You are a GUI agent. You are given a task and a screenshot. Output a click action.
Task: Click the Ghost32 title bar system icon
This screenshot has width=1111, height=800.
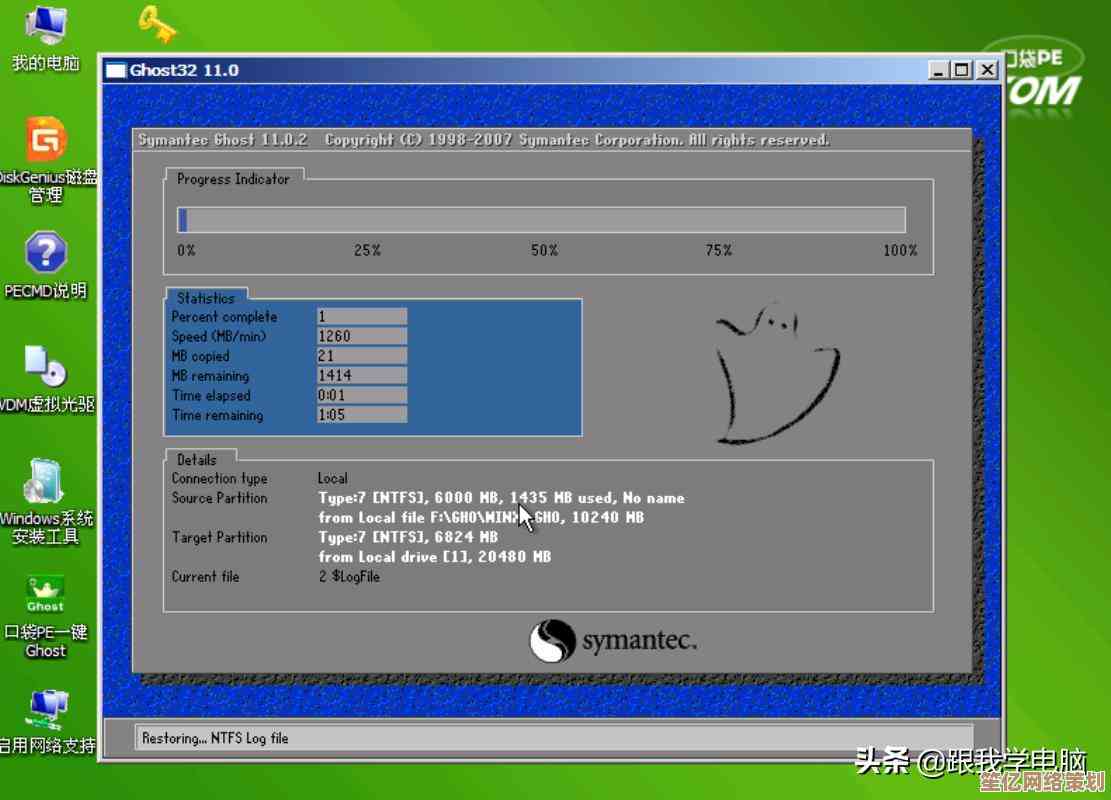pyautogui.click(x=116, y=70)
